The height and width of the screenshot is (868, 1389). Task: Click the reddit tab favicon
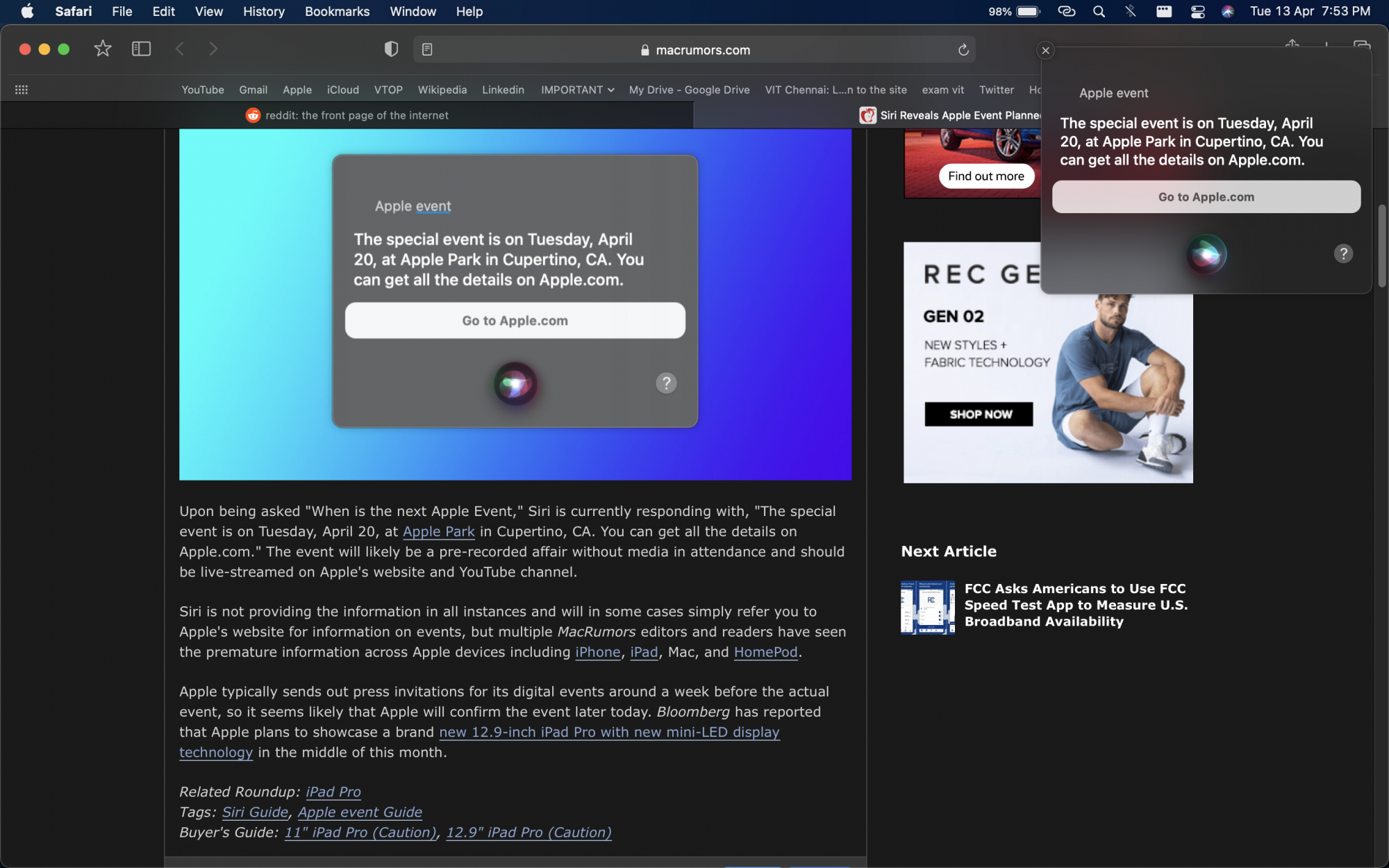click(253, 115)
